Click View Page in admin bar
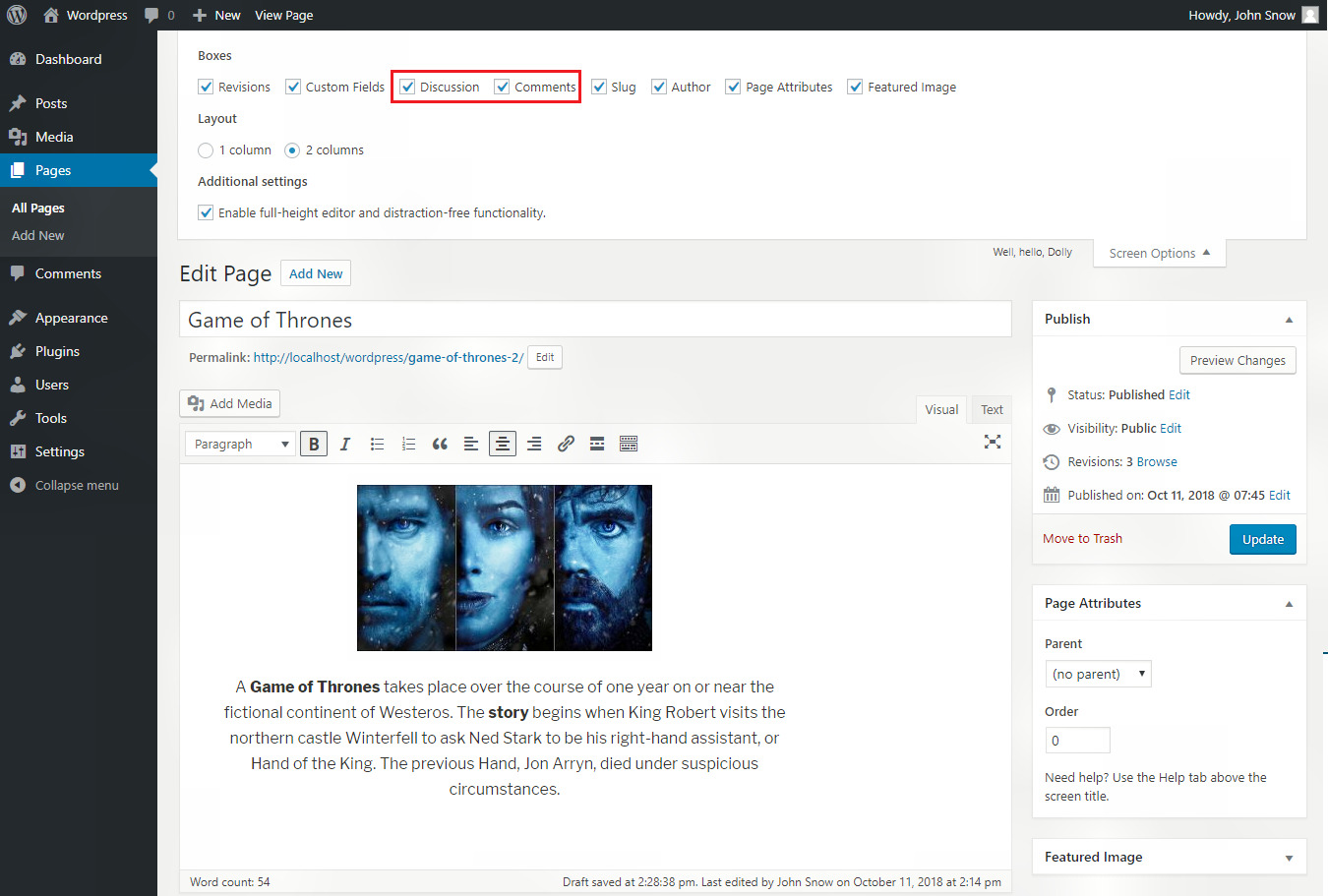The image size is (1328, 896). point(284,15)
